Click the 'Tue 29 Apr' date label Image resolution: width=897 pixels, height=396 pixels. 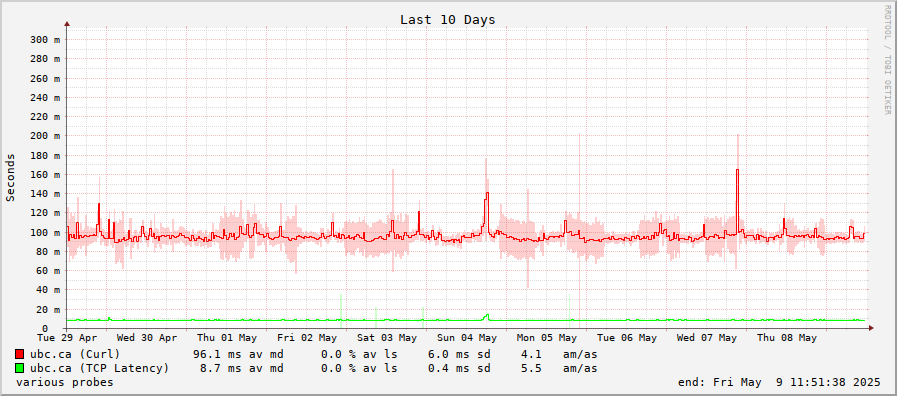point(67,338)
